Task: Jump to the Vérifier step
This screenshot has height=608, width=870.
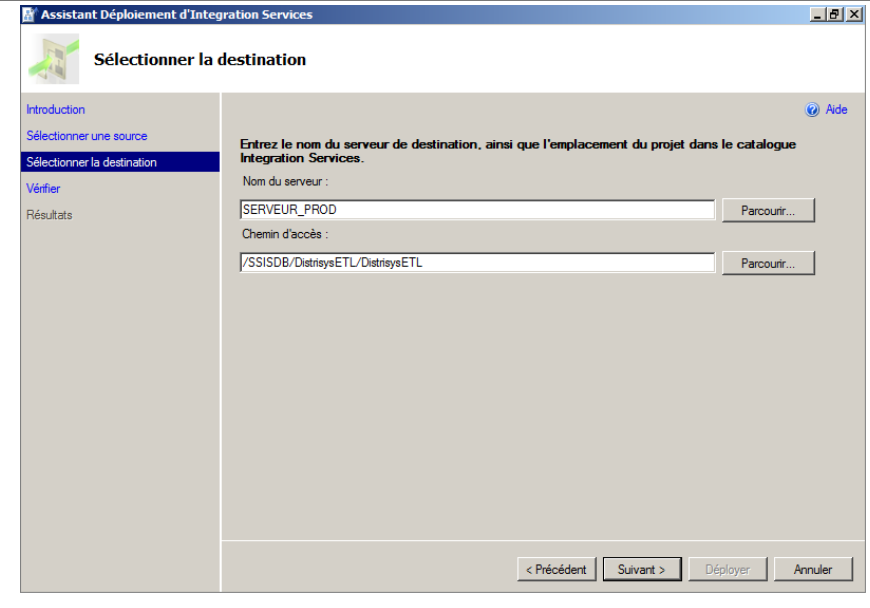Action: [44, 188]
